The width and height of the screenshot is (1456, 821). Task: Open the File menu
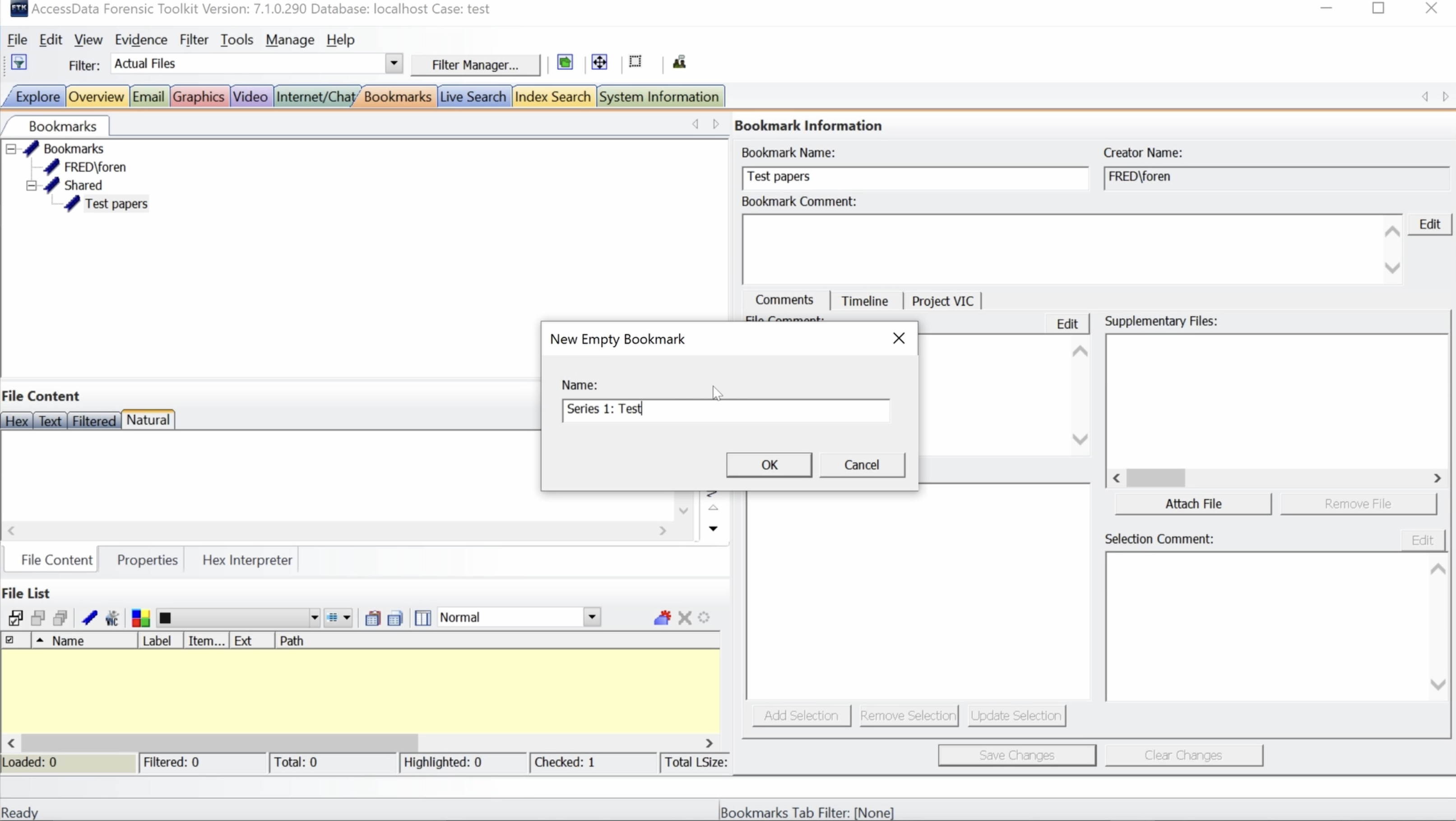17,40
